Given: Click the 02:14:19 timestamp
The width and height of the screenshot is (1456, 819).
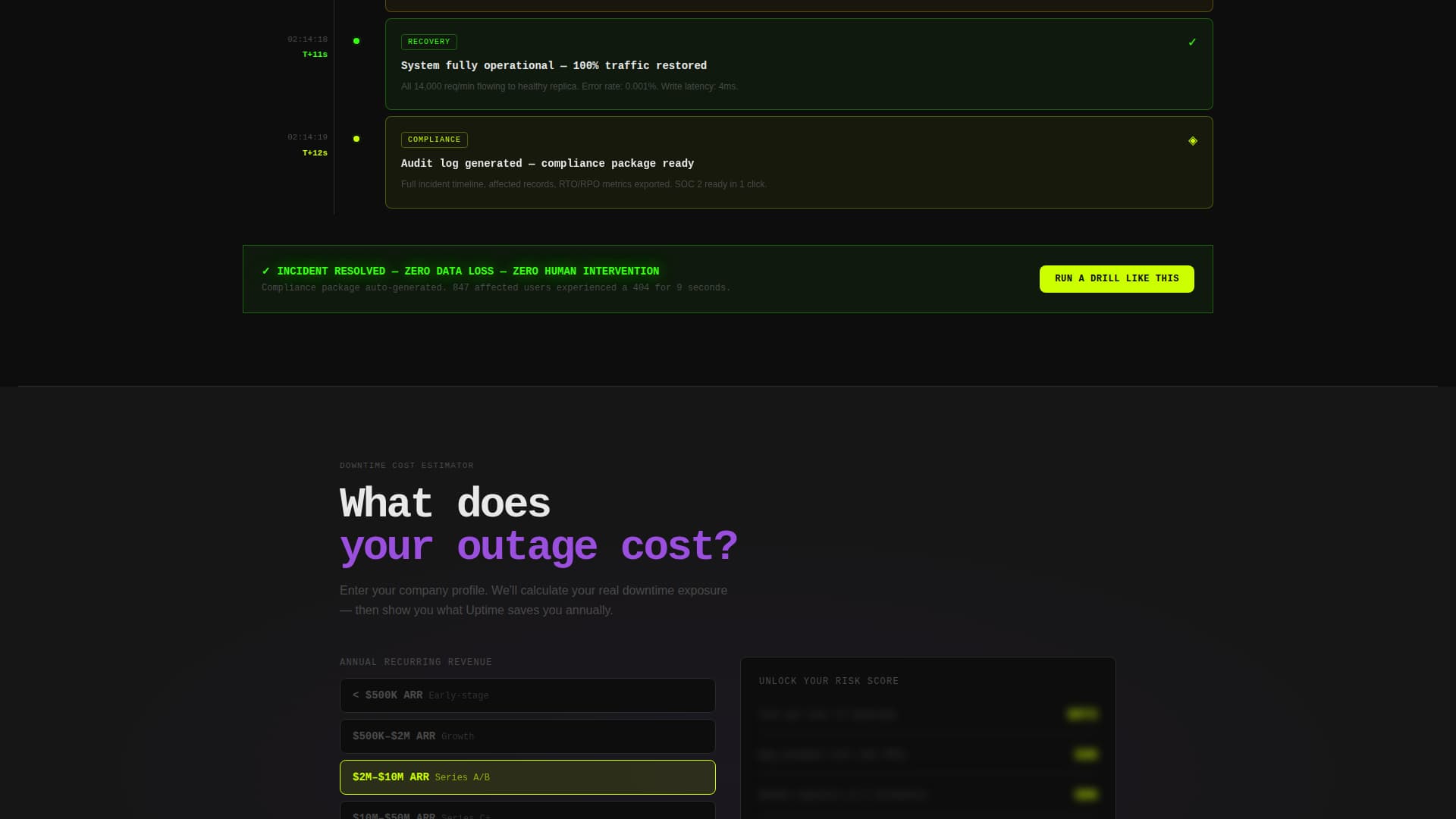Looking at the screenshot, I should pyautogui.click(x=307, y=137).
